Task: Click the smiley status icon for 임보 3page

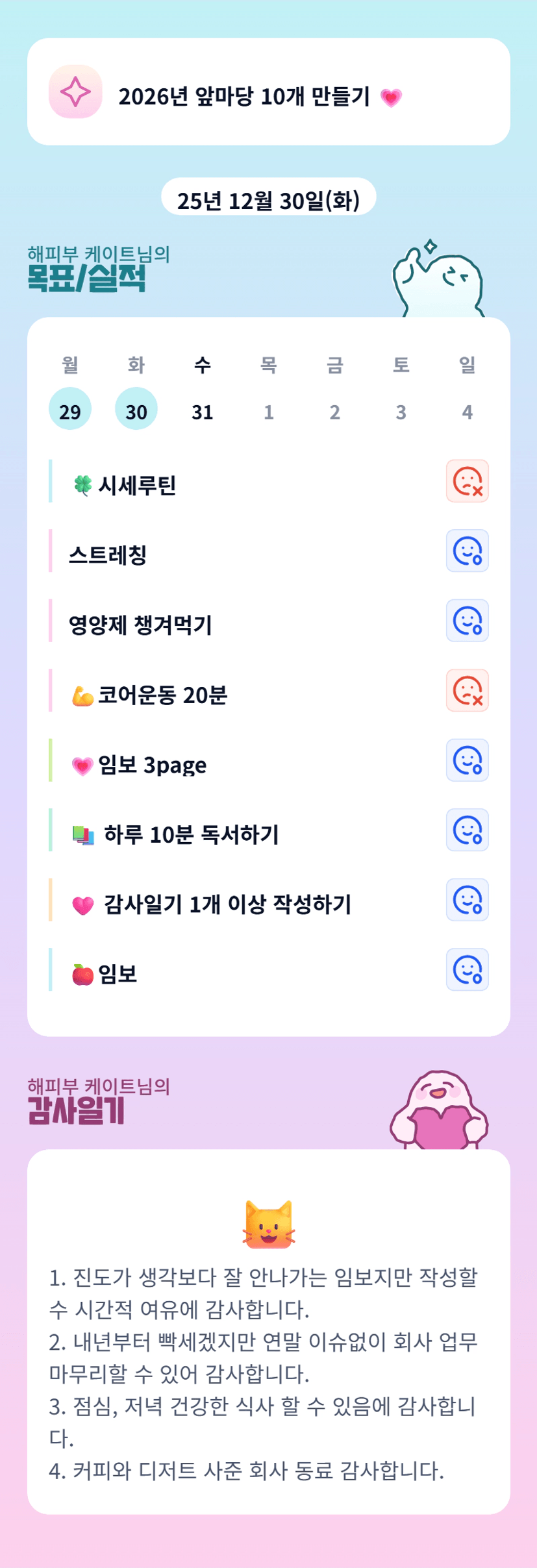Action: [467, 760]
